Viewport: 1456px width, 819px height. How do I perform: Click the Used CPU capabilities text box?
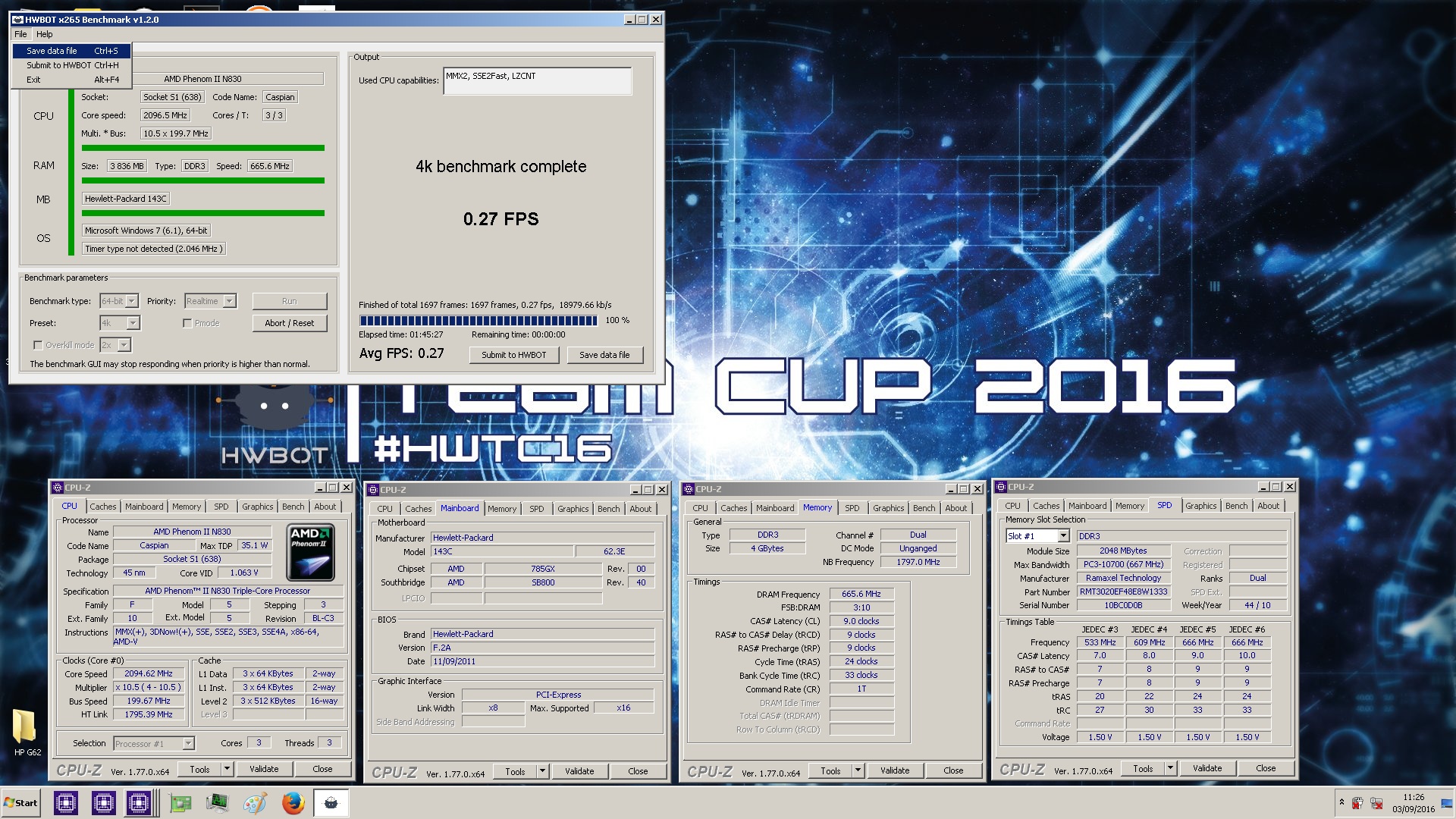538,81
